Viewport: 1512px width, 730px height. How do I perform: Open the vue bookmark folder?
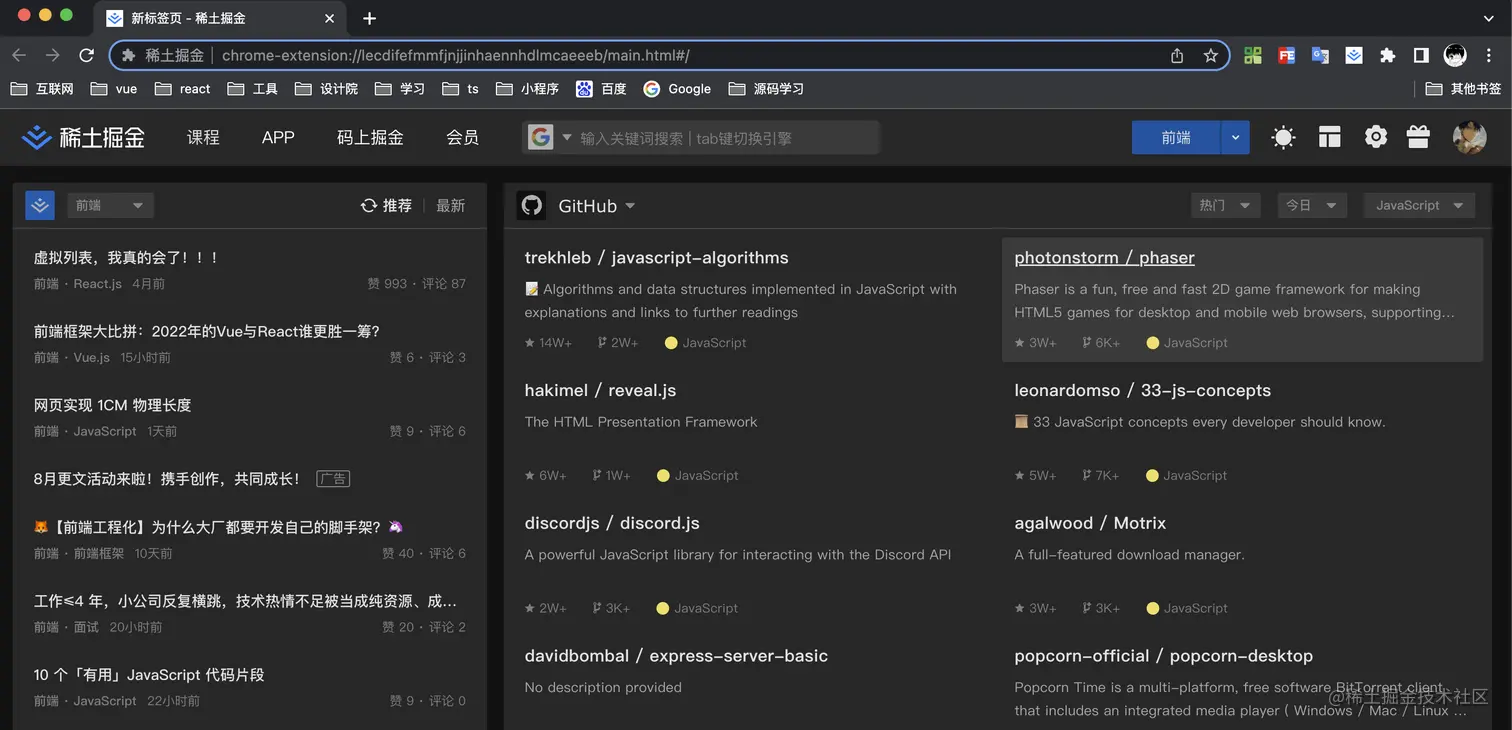coord(114,88)
